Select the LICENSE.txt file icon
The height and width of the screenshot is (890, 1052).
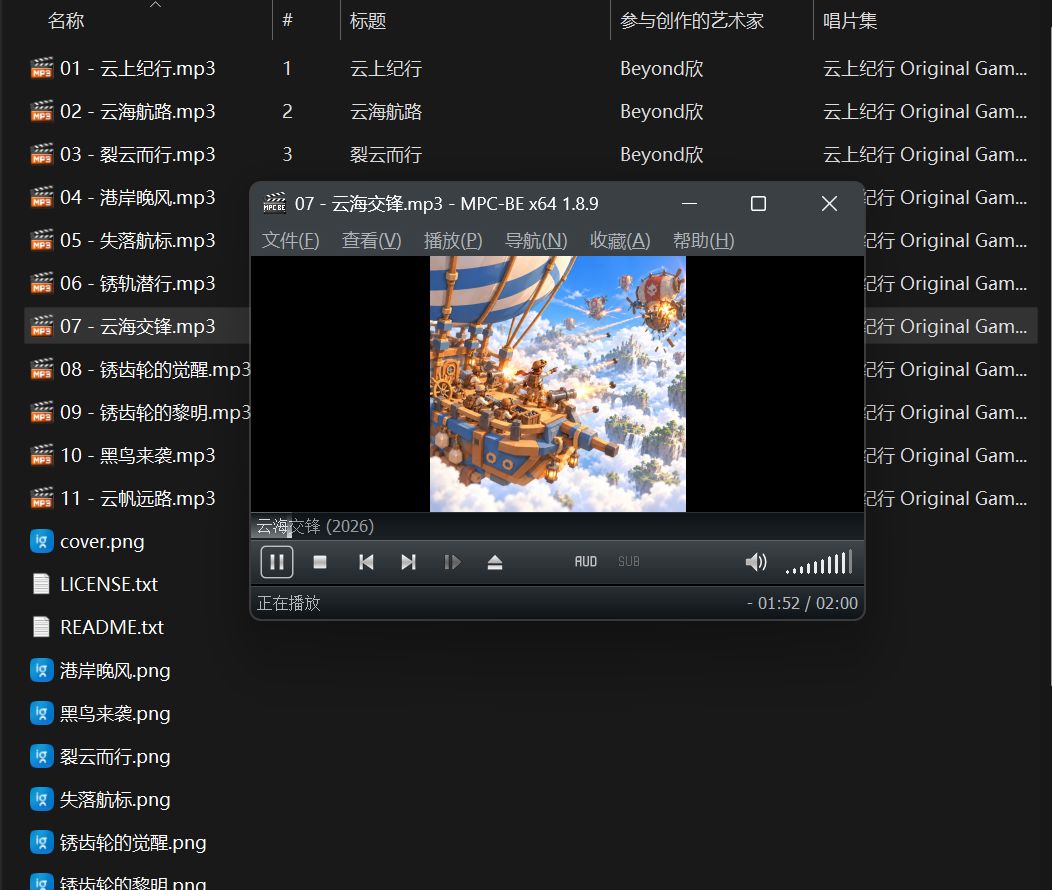pyautogui.click(x=42, y=584)
